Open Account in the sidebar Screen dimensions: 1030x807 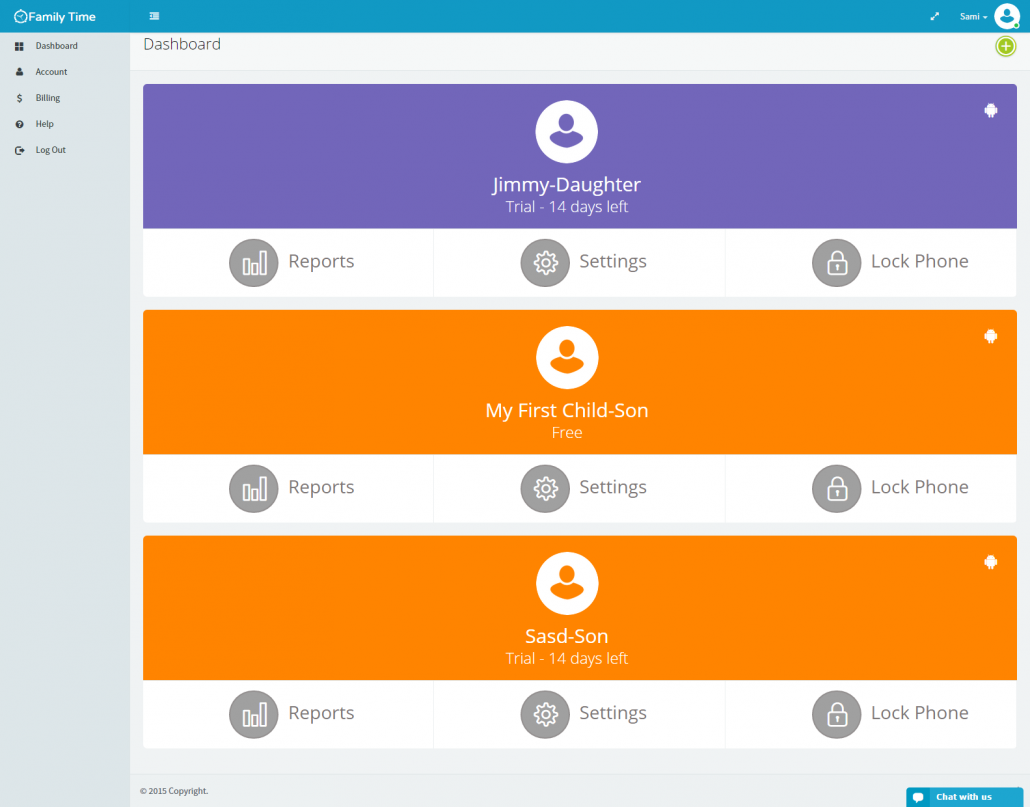tap(51, 72)
